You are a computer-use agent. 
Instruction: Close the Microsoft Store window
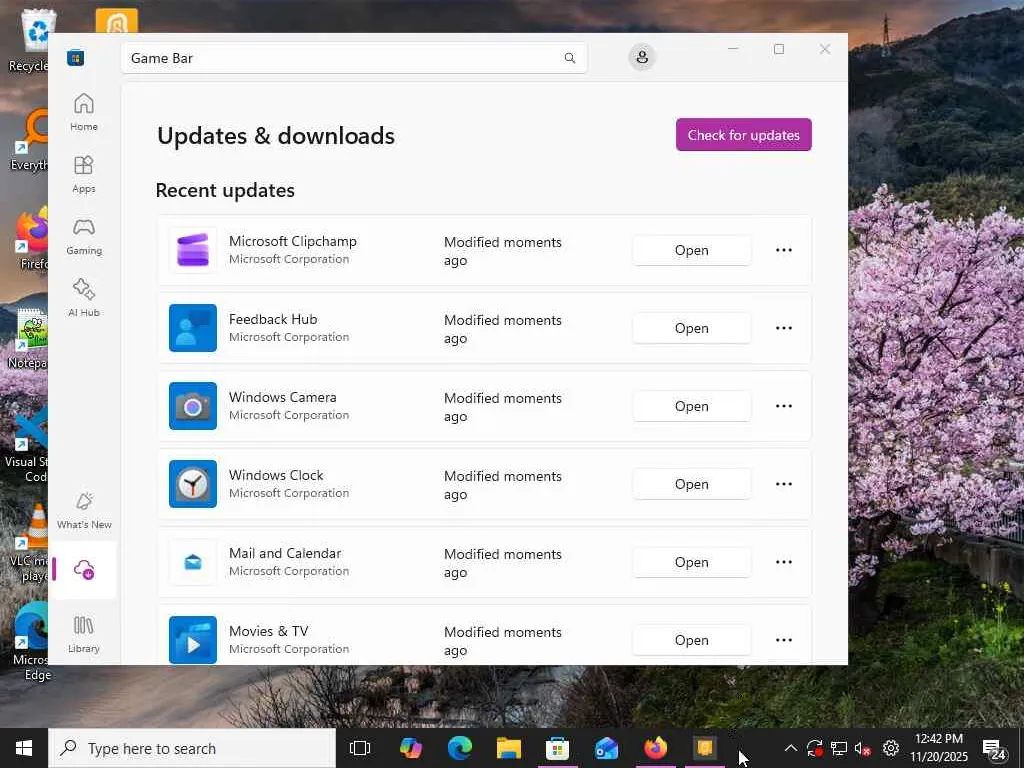point(825,49)
